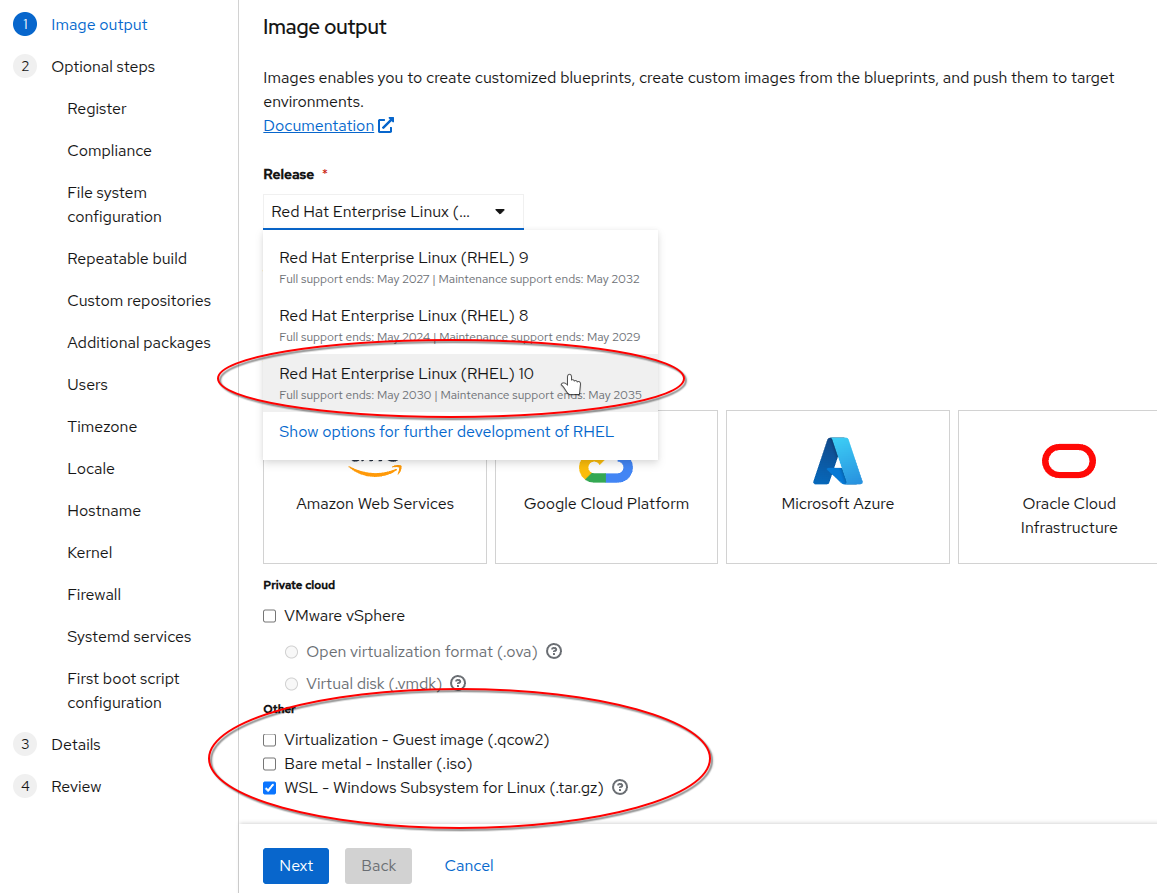Jump to the Review step
This screenshot has height=893, width=1157.
76,787
